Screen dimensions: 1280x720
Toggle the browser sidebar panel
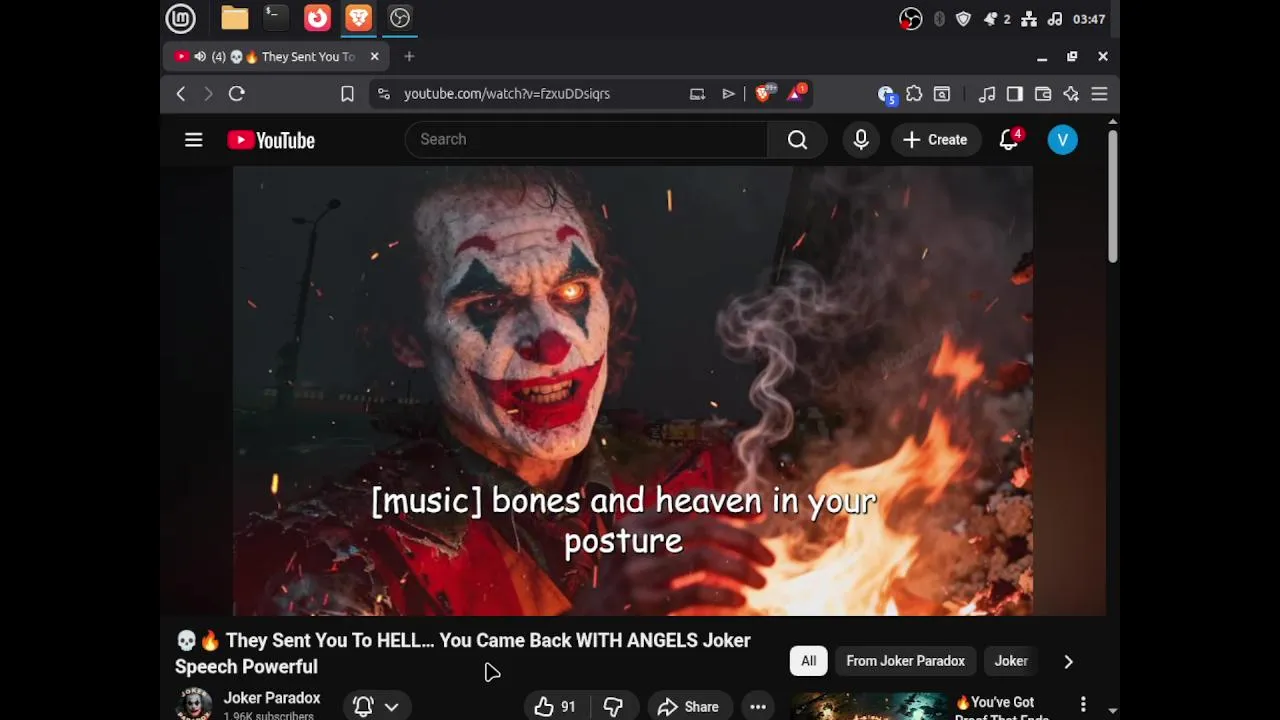pos(1015,94)
